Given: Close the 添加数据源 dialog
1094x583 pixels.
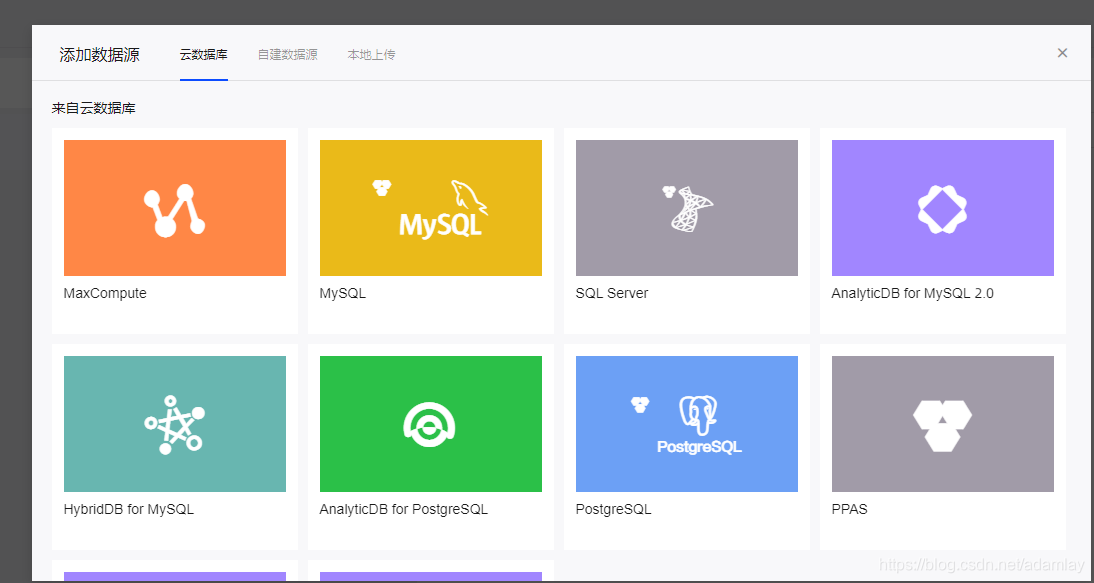Looking at the screenshot, I should point(1062,53).
